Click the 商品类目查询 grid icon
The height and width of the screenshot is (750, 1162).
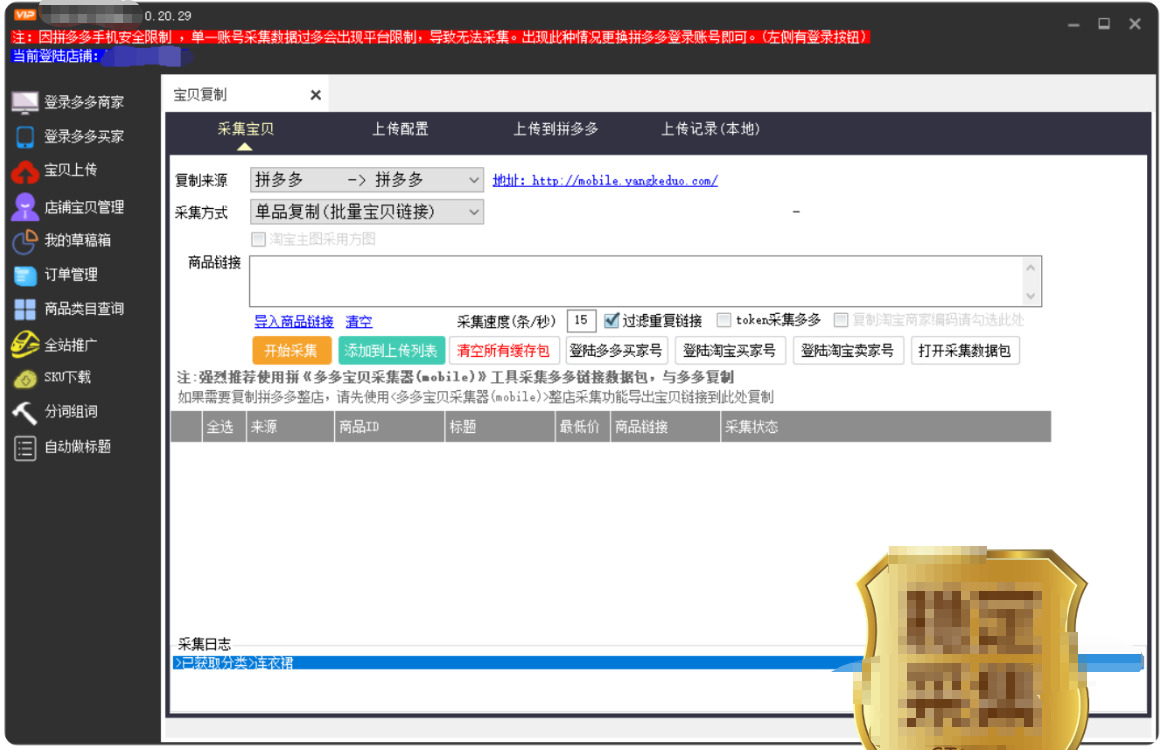[x=25, y=310]
